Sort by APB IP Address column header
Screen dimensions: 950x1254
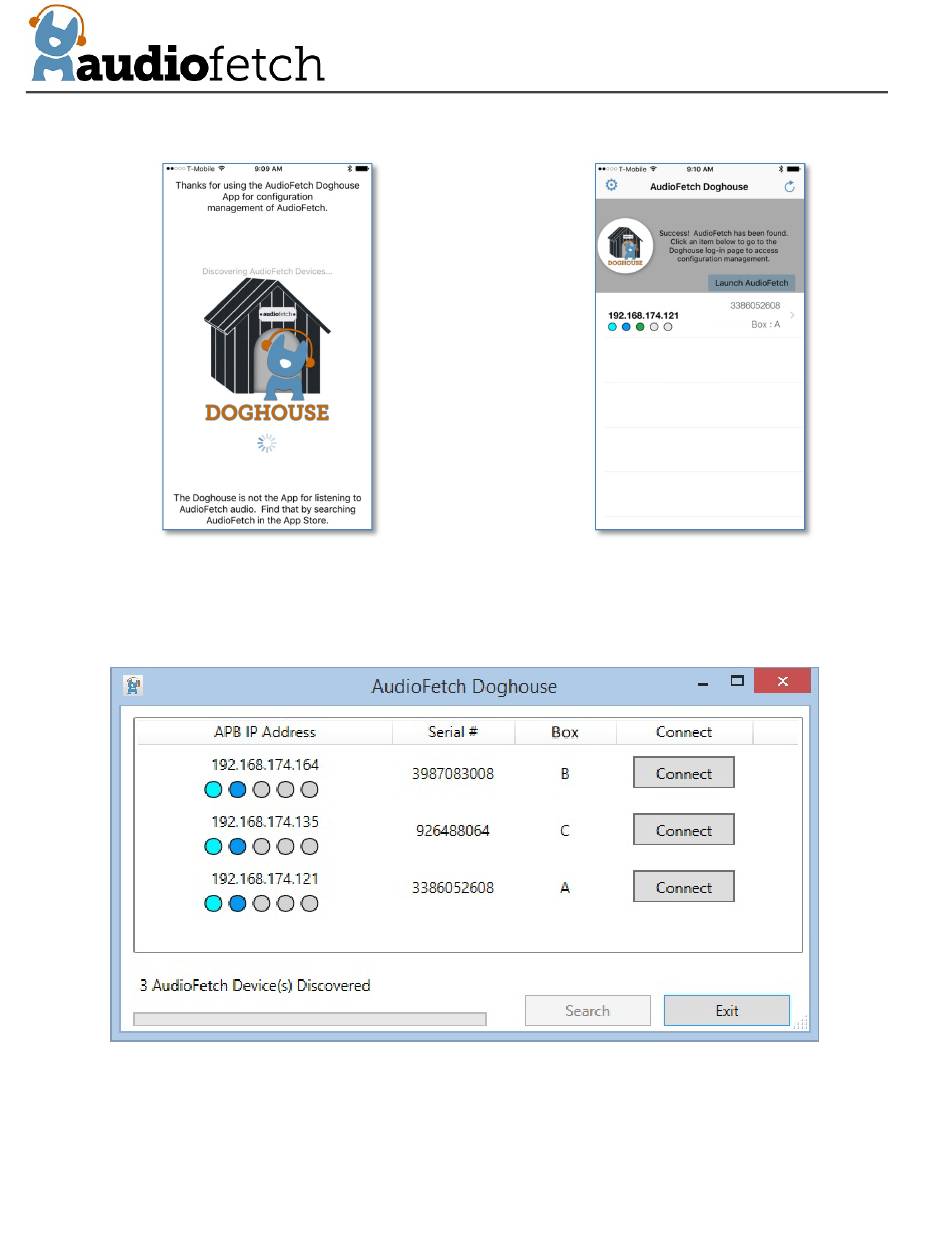pyautogui.click(x=265, y=732)
